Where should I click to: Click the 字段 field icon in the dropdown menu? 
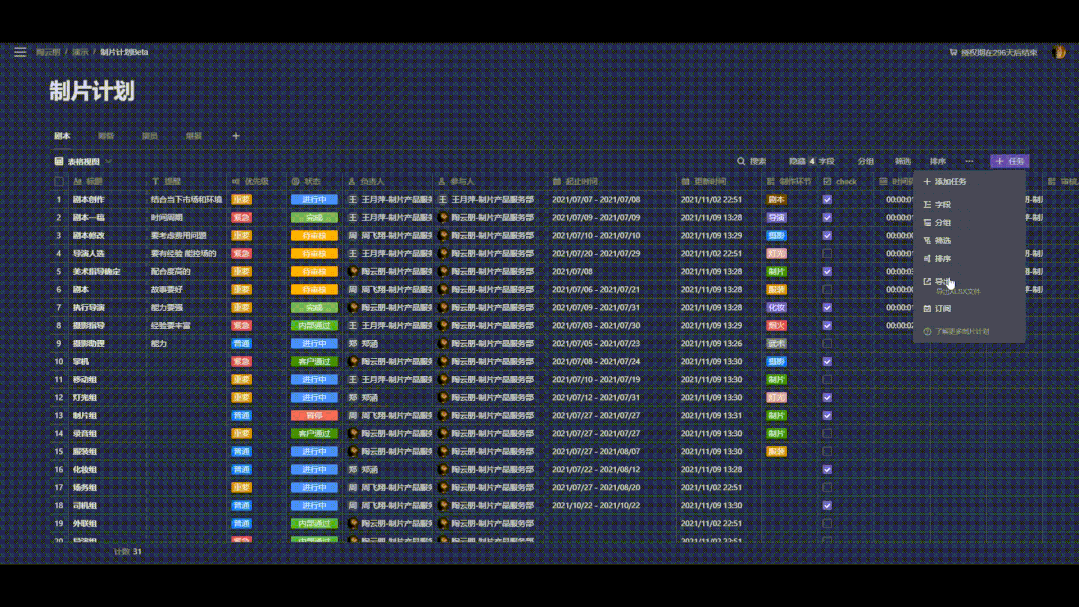tap(927, 205)
